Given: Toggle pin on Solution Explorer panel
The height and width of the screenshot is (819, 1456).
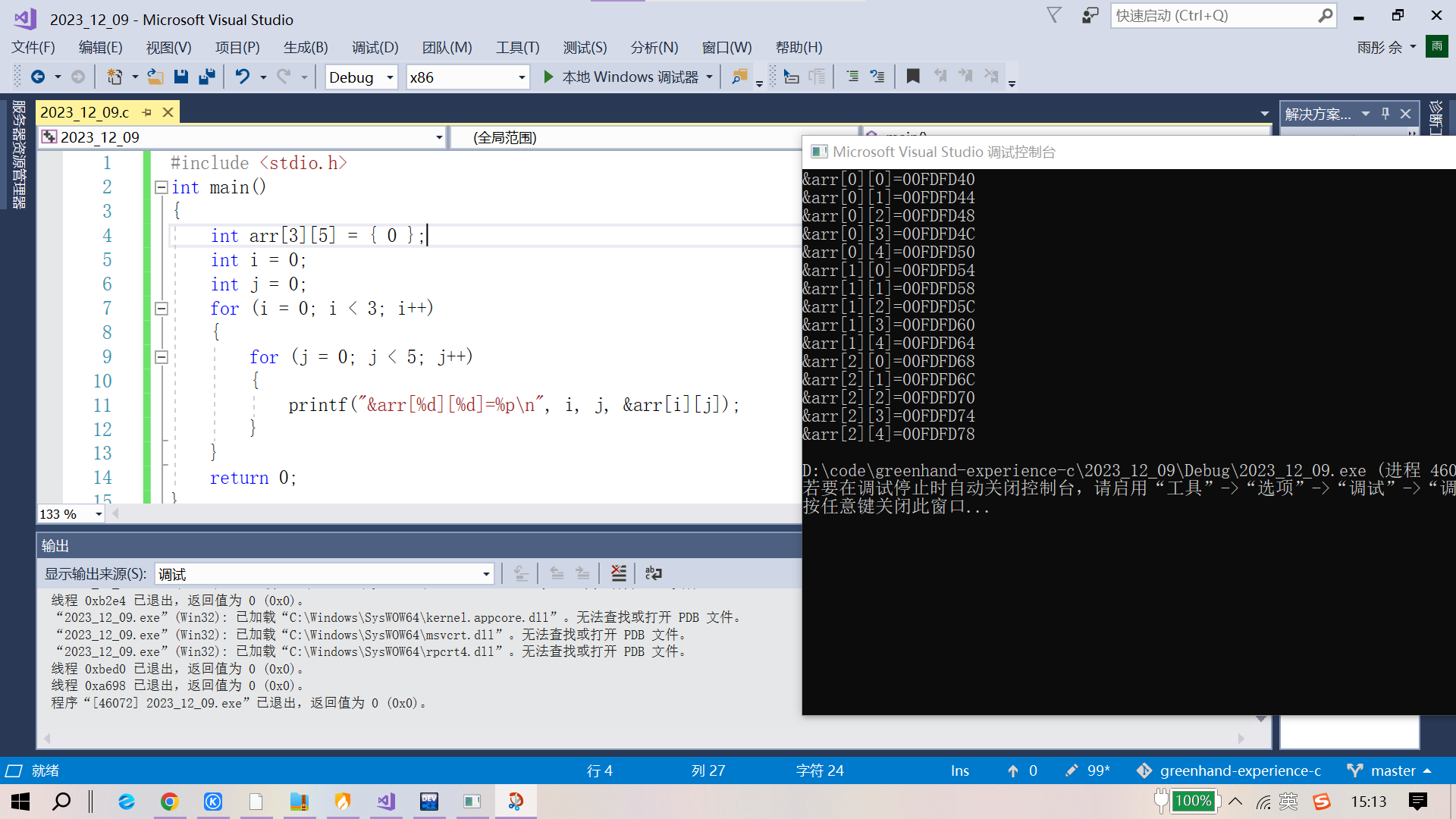Looking at the screenshot, I should [1385, 113].
